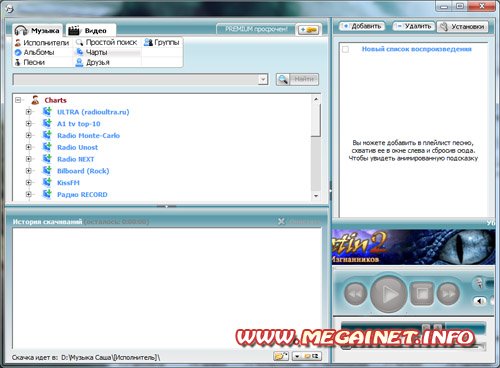Image resolution: width=500 pixels, height=368 pixels.
Task: Expand the ULTRA (radioultra.ru) node
Action: click(29, 112)
